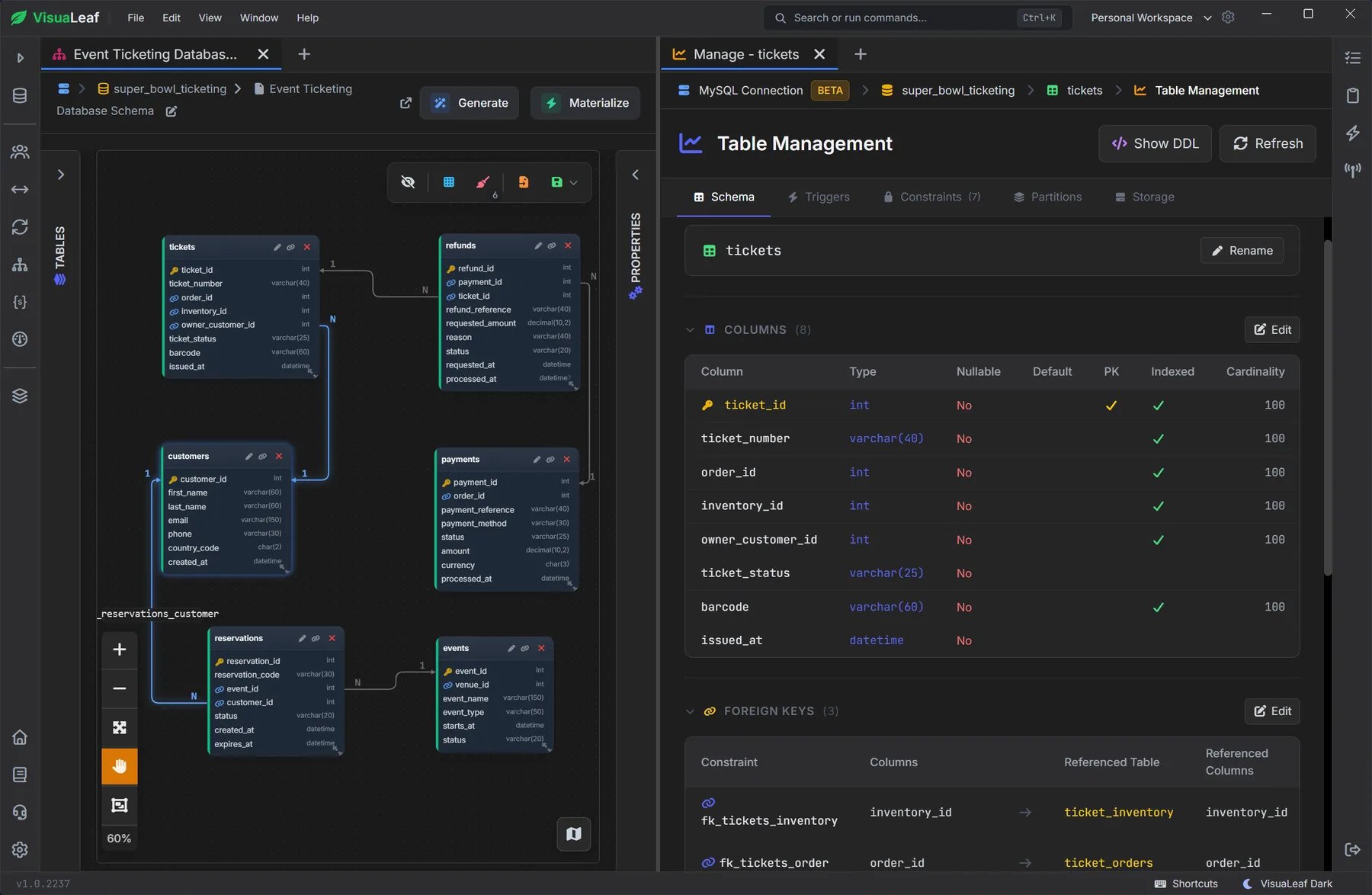Click the broadcast antenna icon in right sidebar

coord(1353,170)
